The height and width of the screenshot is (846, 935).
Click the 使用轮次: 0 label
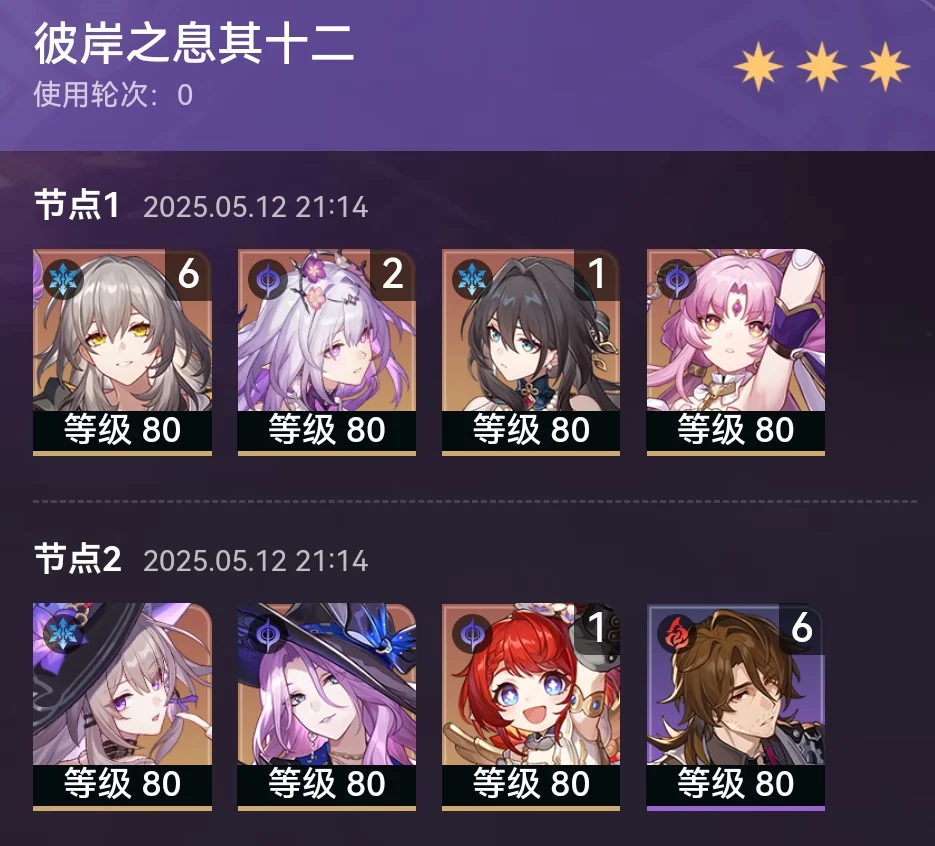click(x=113, y=95)
